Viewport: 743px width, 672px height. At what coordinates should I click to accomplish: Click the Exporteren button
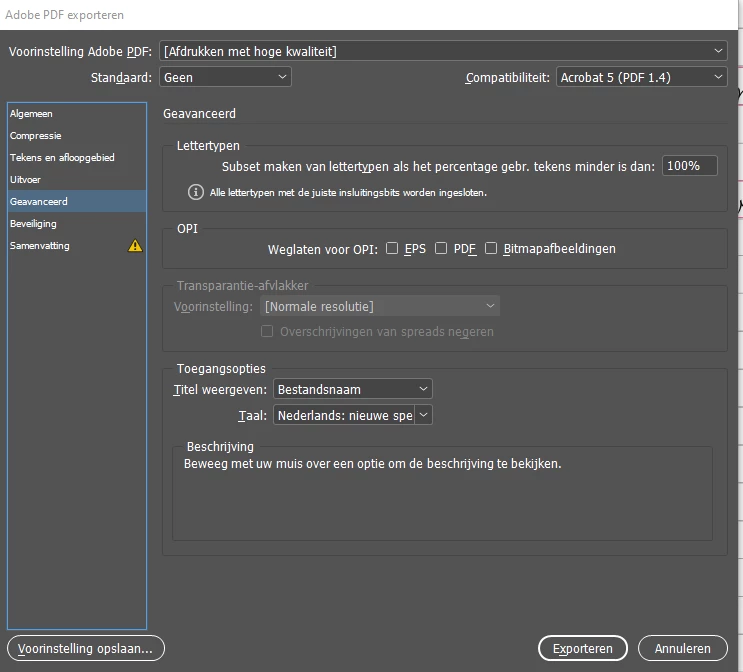point(582,648)
